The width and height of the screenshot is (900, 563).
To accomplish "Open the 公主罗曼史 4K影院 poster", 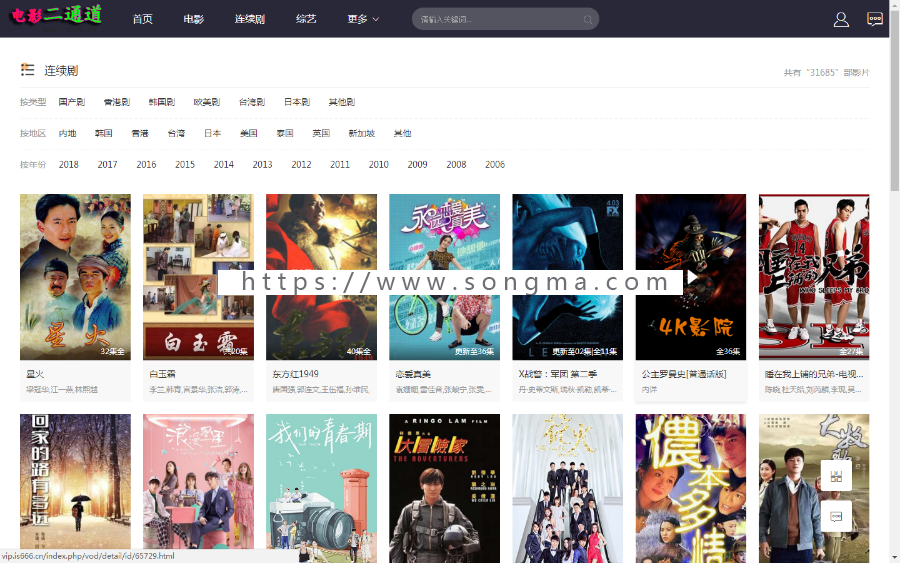I will tap(690, 277).
